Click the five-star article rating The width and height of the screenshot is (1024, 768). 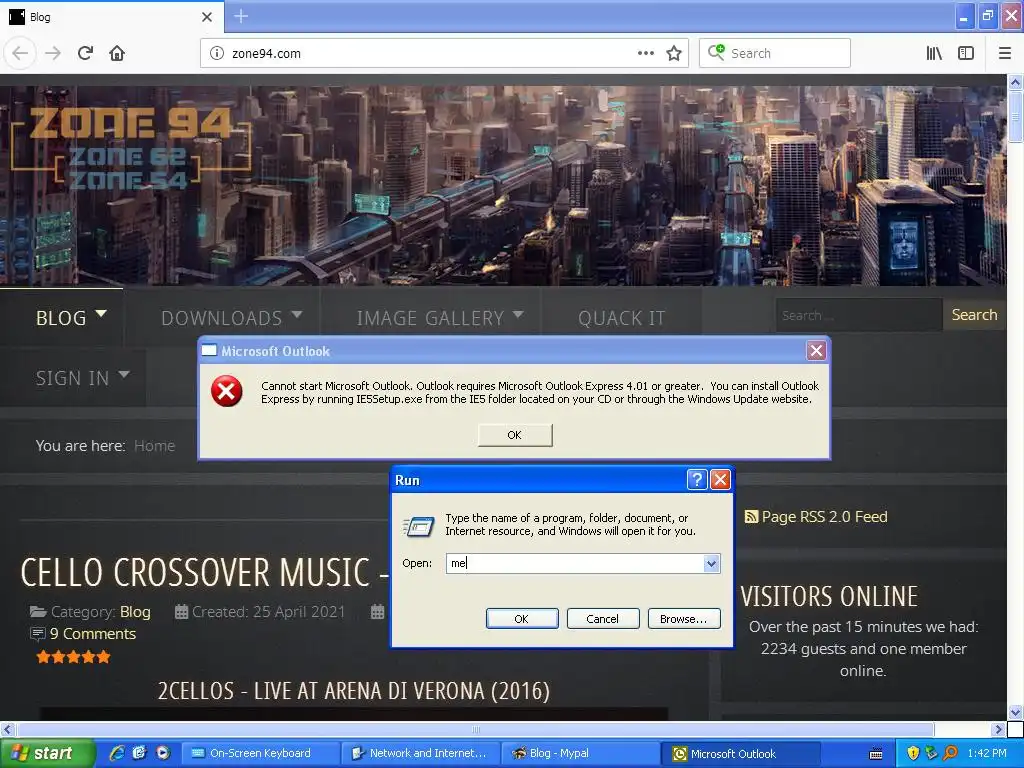coord(73,657)
